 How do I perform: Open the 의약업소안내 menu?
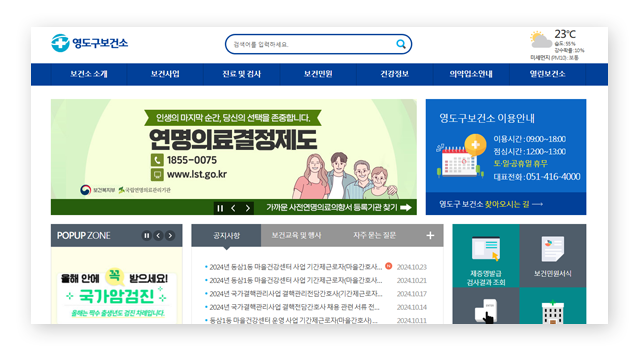click(471, 74)
